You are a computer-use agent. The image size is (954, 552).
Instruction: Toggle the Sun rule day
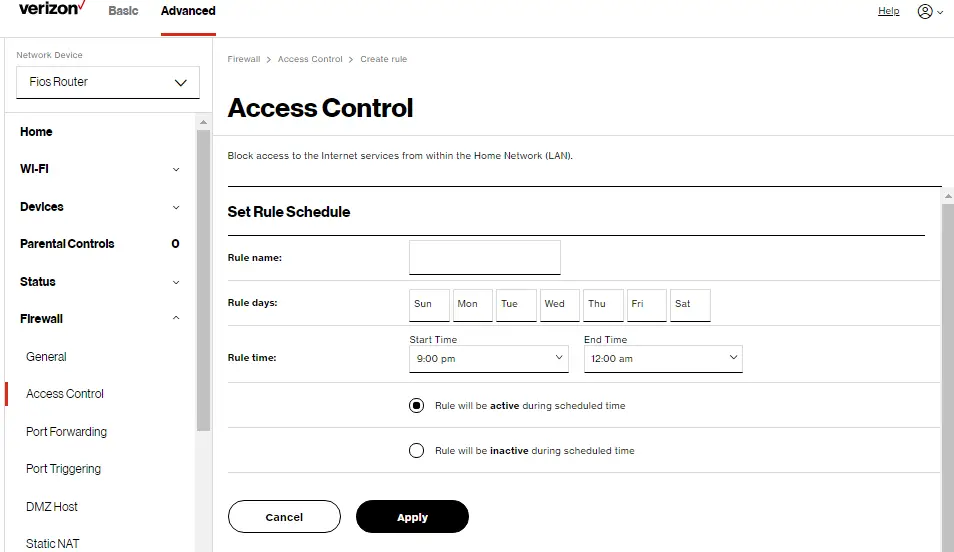pos(430,304)
